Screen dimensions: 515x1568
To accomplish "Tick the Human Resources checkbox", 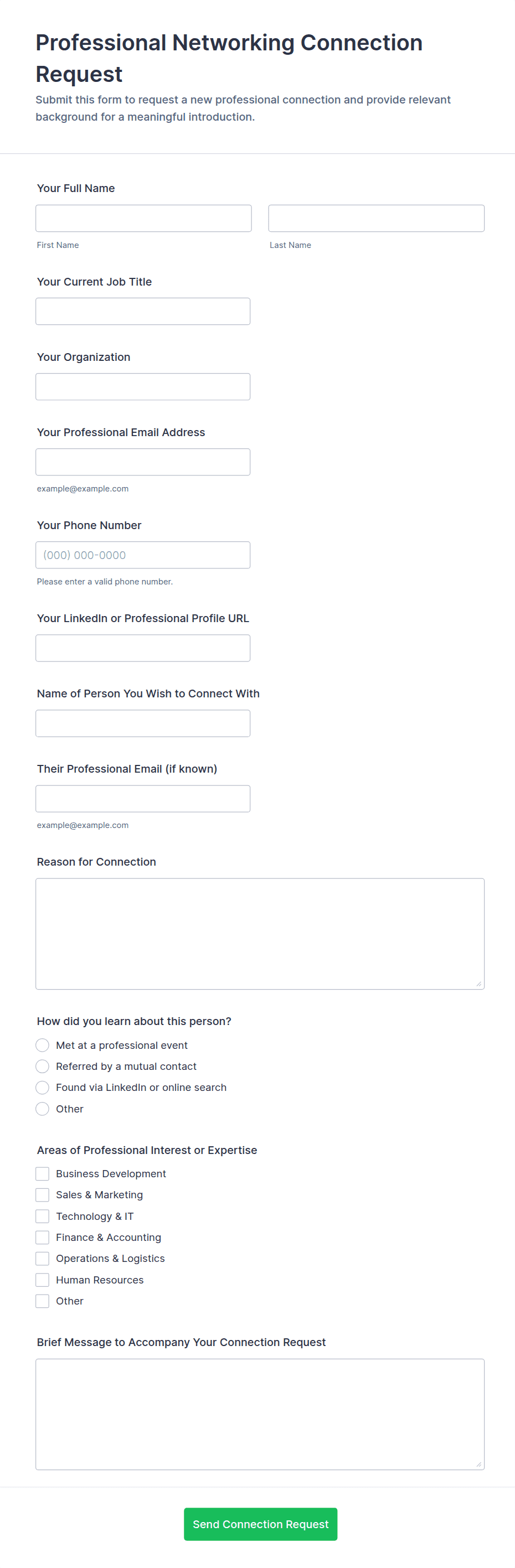I will (x=43, y=1280).
